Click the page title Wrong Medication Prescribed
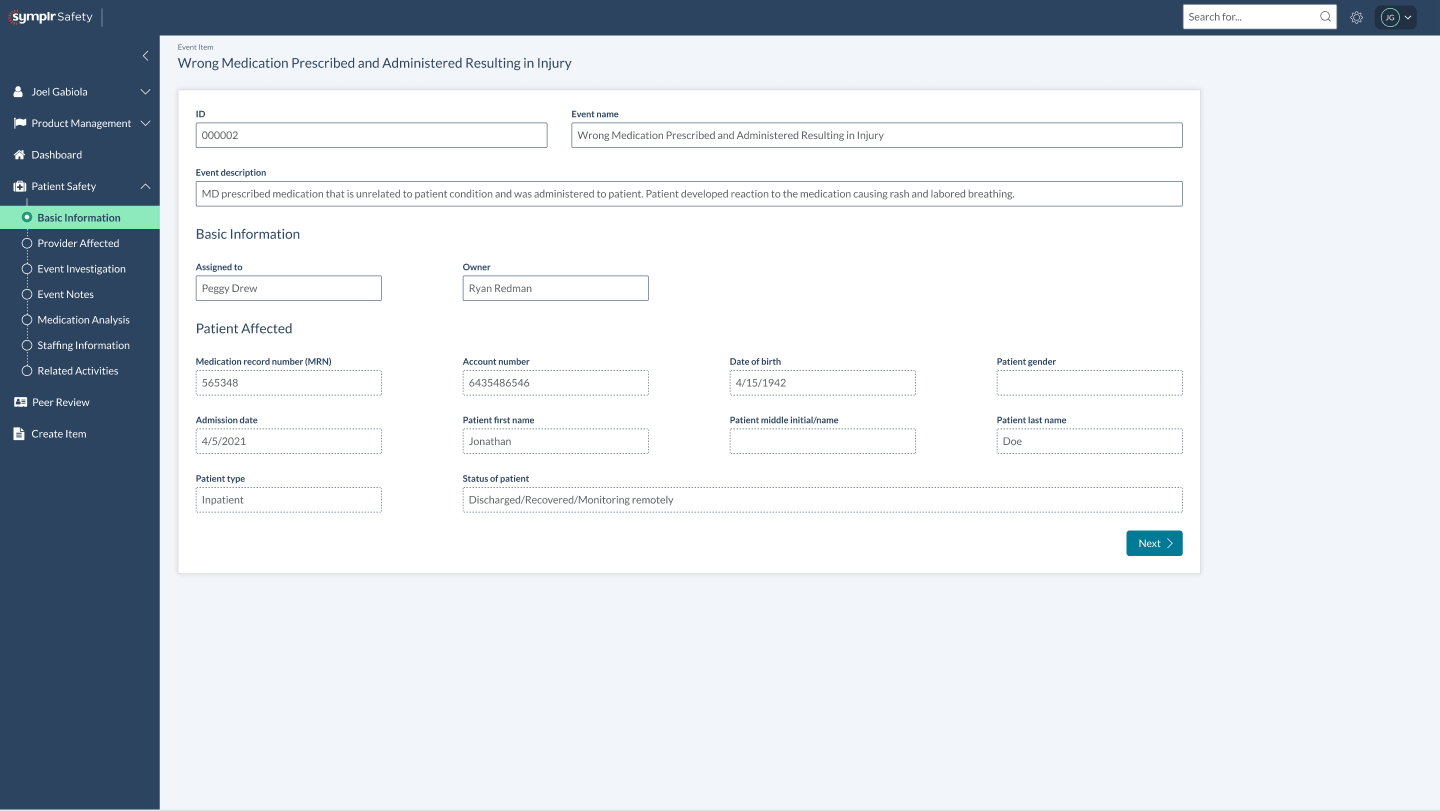The width and height of the screenshot is (1440, 811). (375, 63)
